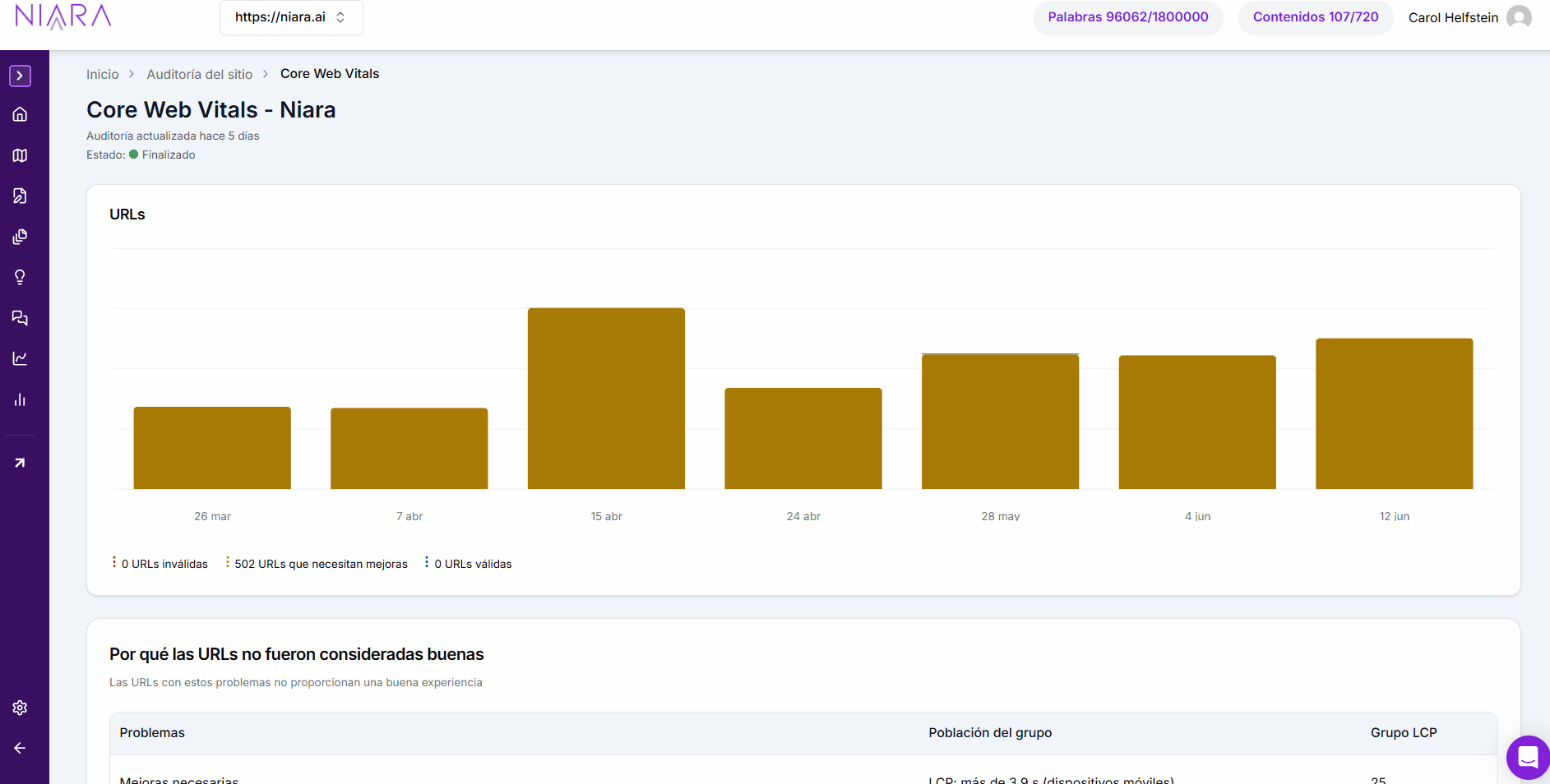Image resolution: width=1550 pixels, height=784 pixels.
Task: Toggle the 502 URLs que necesitan mejoras legend
Action: 317,564
